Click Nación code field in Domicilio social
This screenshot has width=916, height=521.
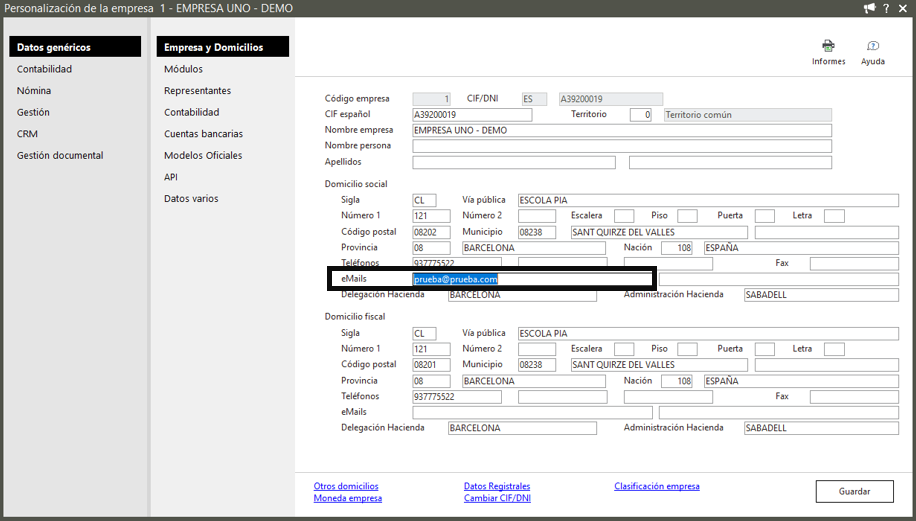[677, 248]
